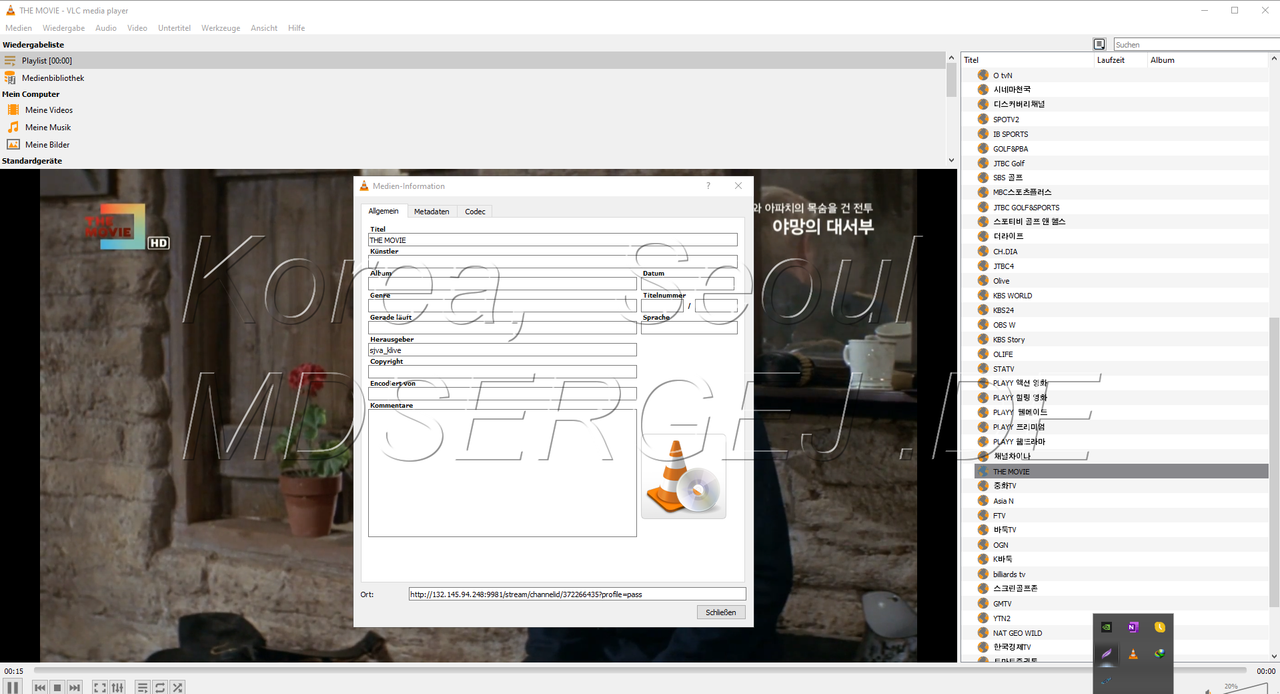Viewport: 1280px width, 694px height.
Task: Sort playlist by the Album column
Action: pyautogui.click(x=1208, y=60)
